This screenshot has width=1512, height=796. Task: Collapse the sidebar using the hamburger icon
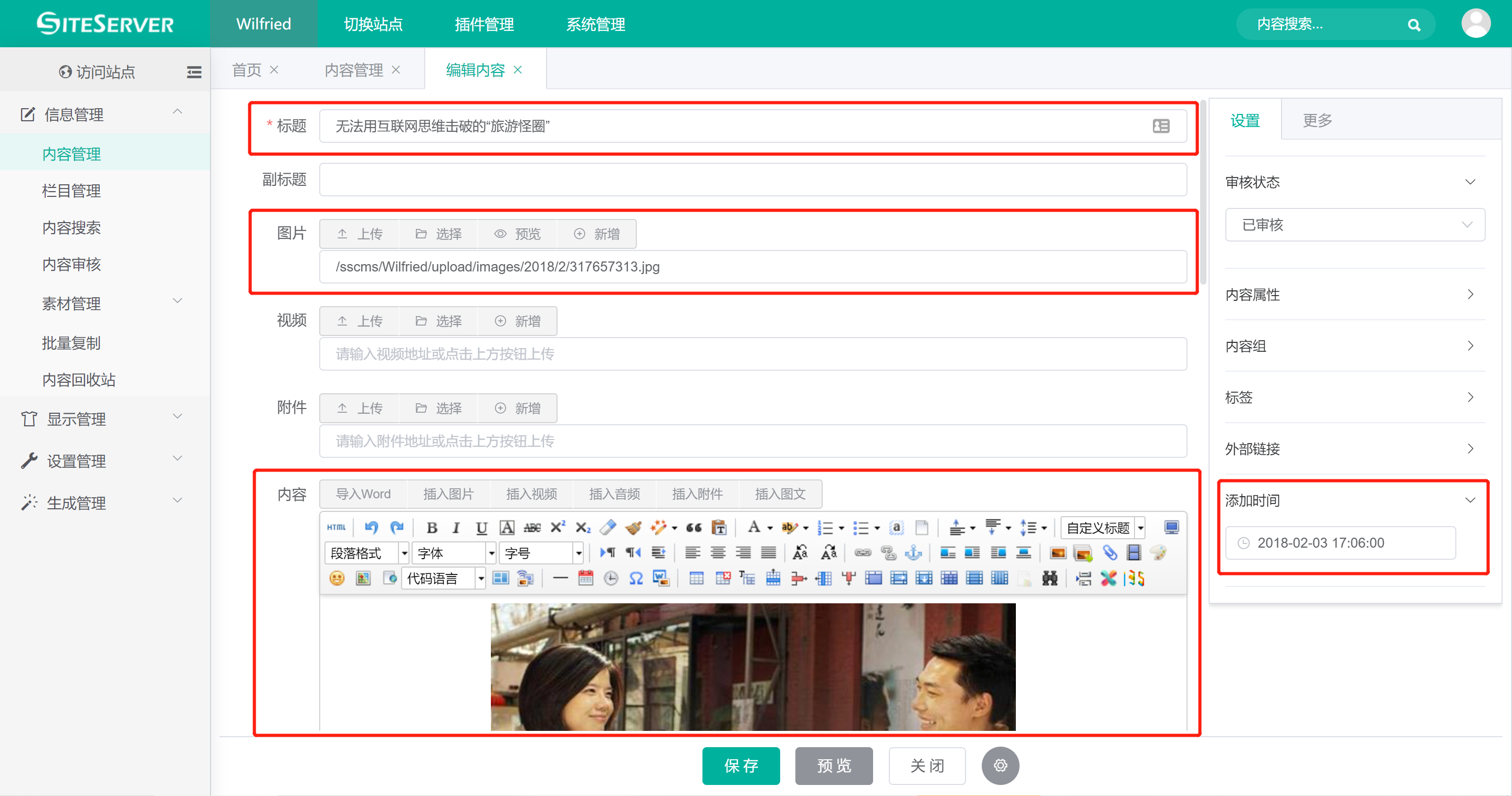coord(194,72)
